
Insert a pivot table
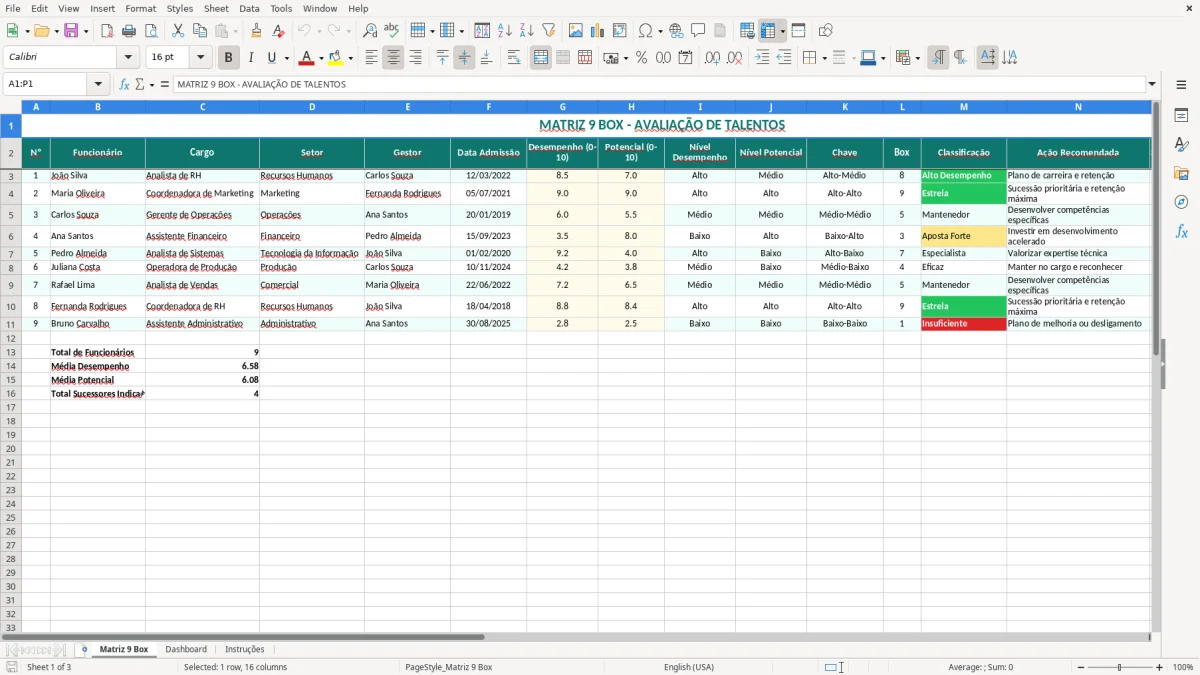point(620,31)
